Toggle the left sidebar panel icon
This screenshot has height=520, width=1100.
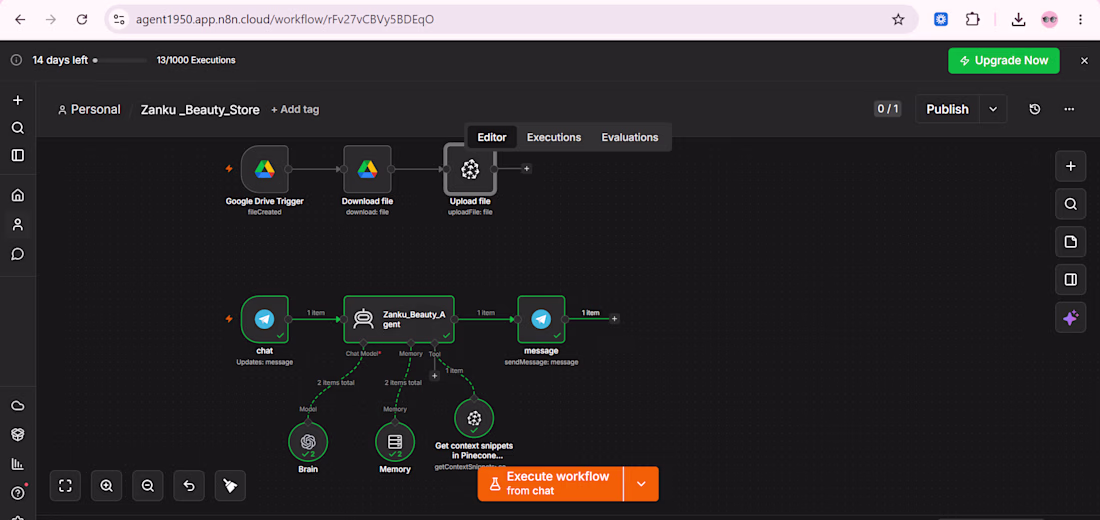tap(18, 155)
